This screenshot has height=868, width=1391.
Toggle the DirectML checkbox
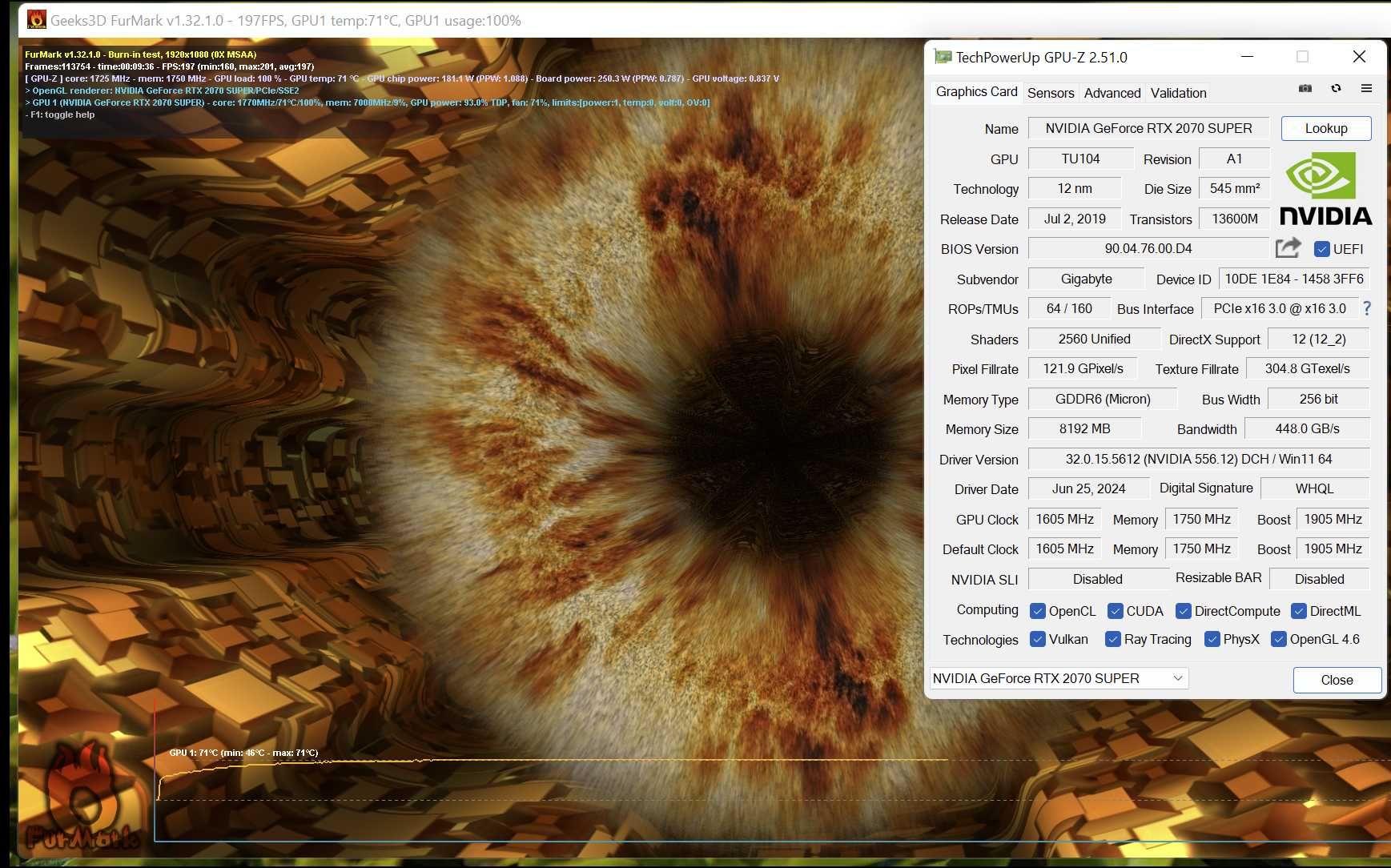(1299, 611)
